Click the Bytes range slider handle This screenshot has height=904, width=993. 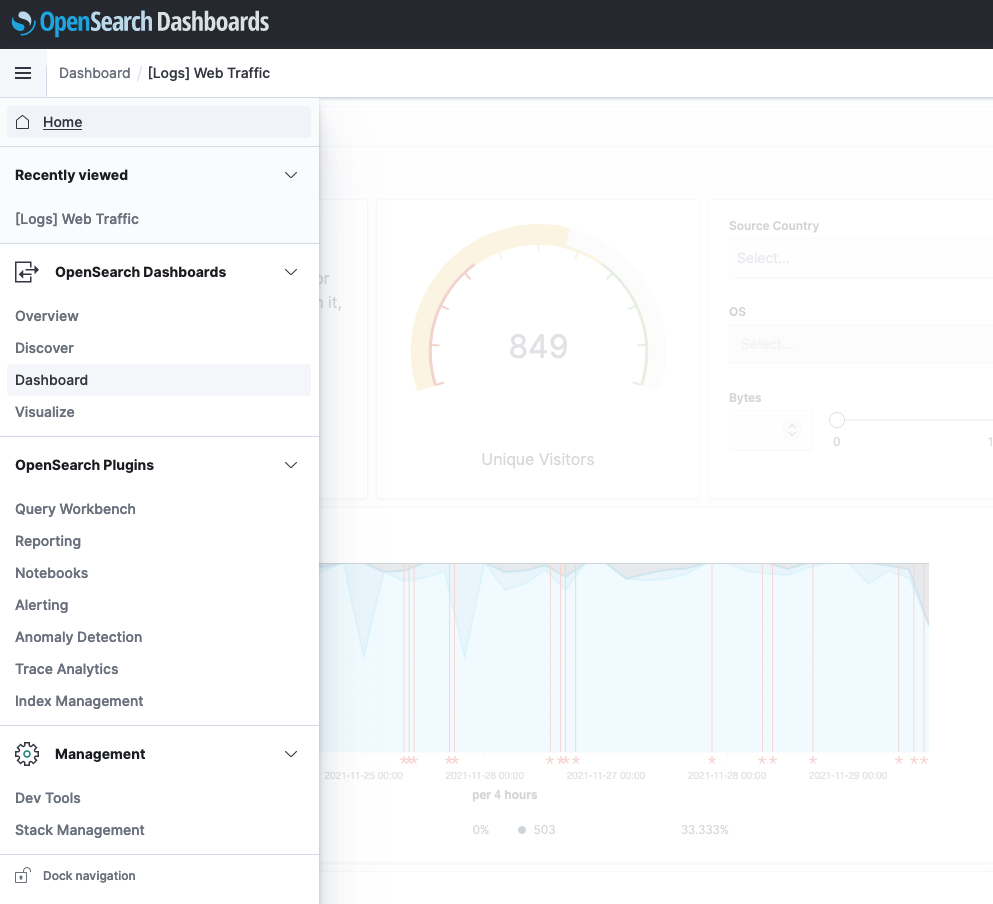(x=836, y=420)
